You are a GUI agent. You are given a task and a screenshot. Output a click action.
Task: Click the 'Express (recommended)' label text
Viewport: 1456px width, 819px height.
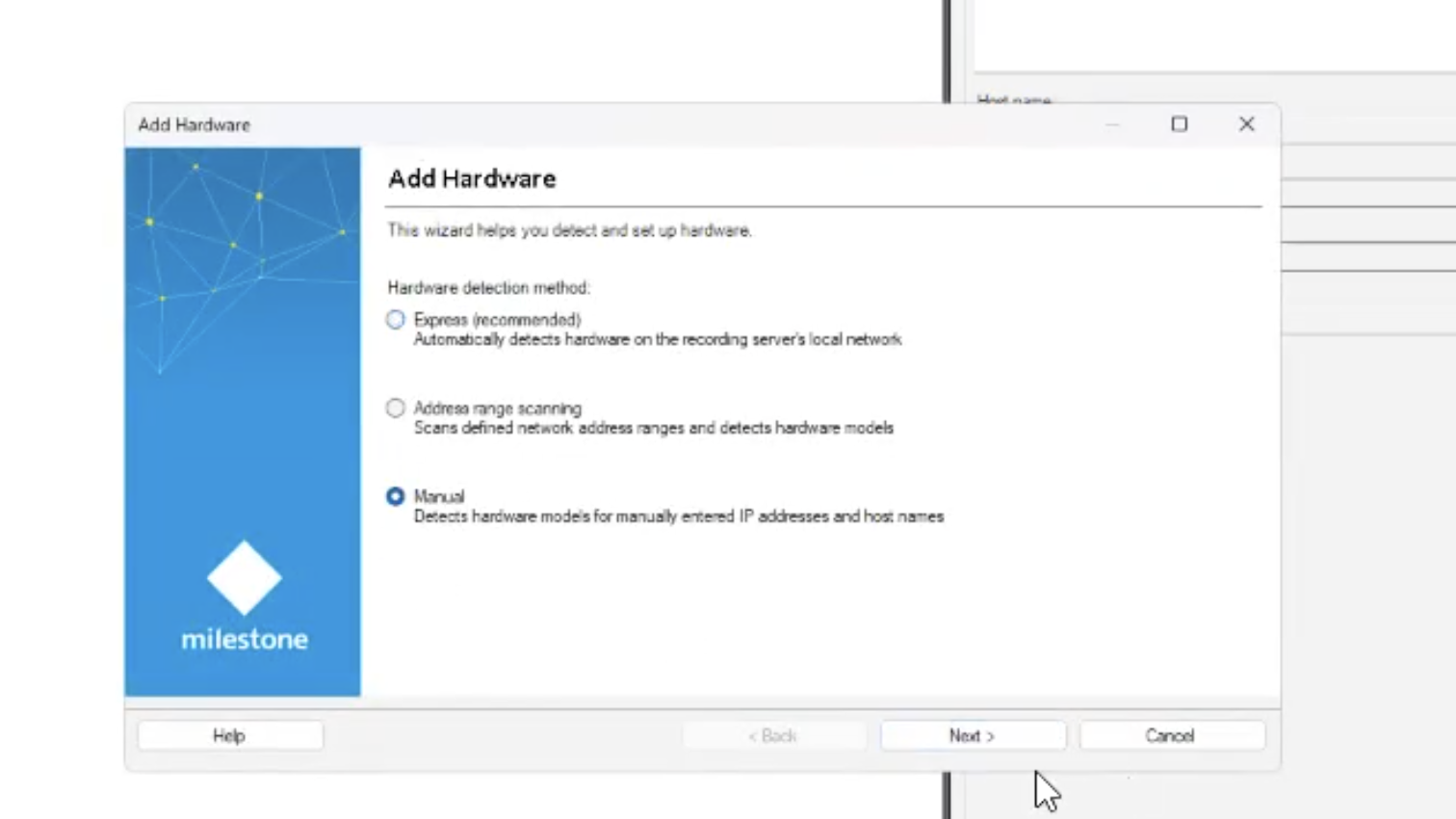[x=498, y=320]
